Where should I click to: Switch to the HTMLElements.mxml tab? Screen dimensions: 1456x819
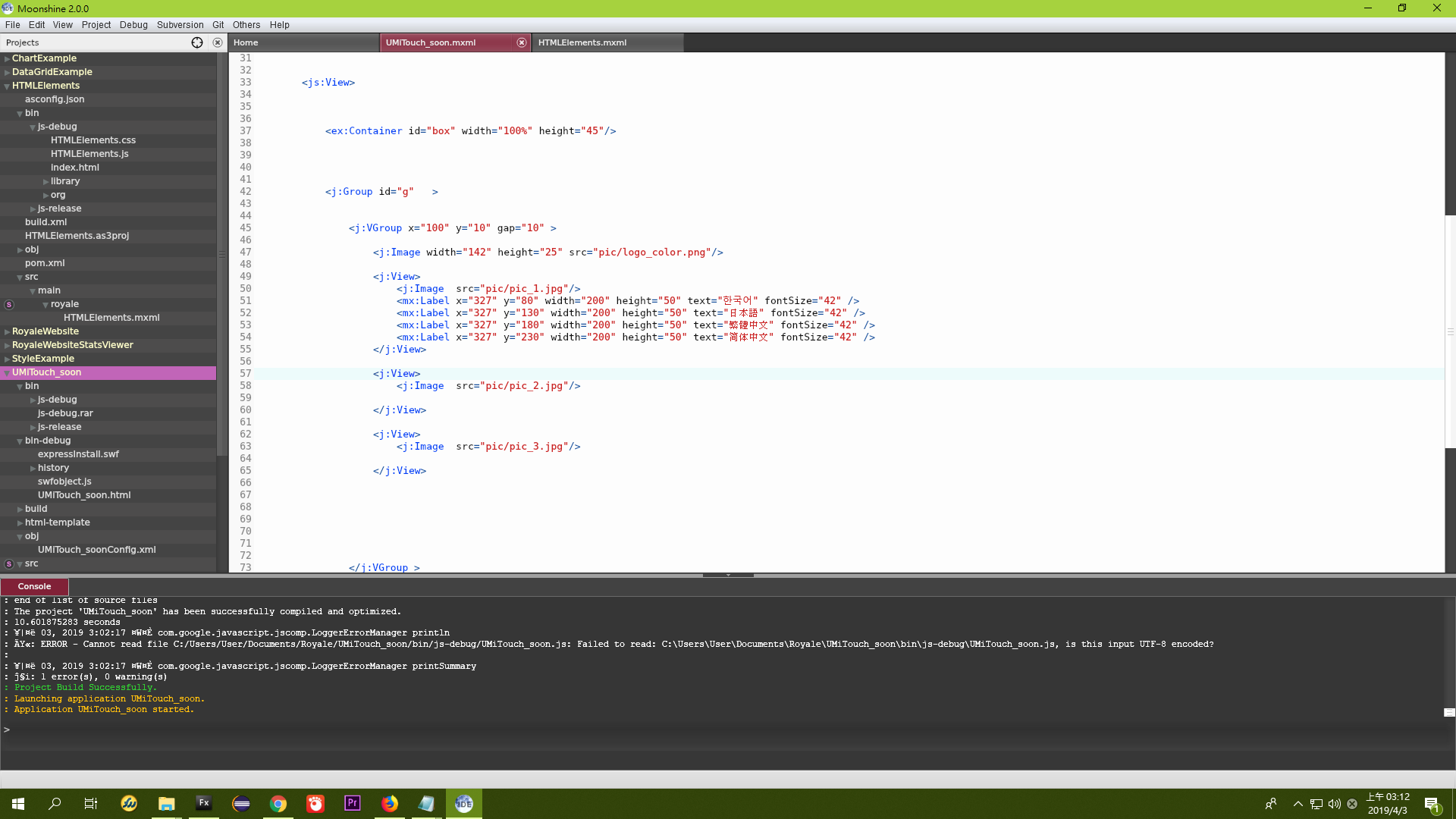(582, 42)
